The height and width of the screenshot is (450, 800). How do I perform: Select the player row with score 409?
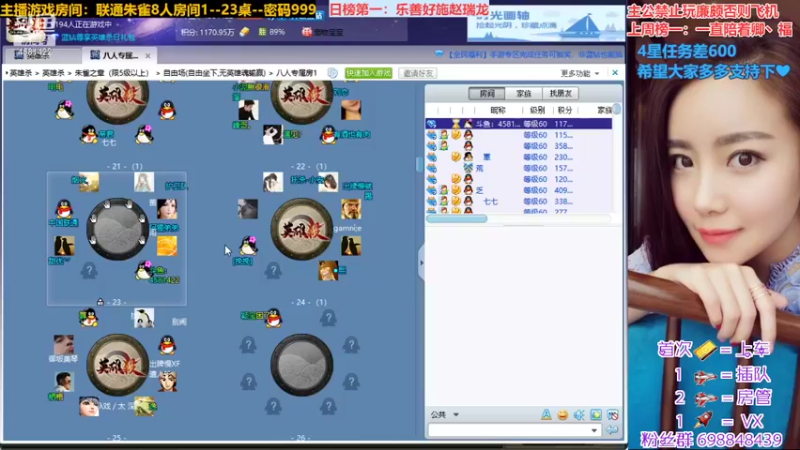(x=518, y=190)
